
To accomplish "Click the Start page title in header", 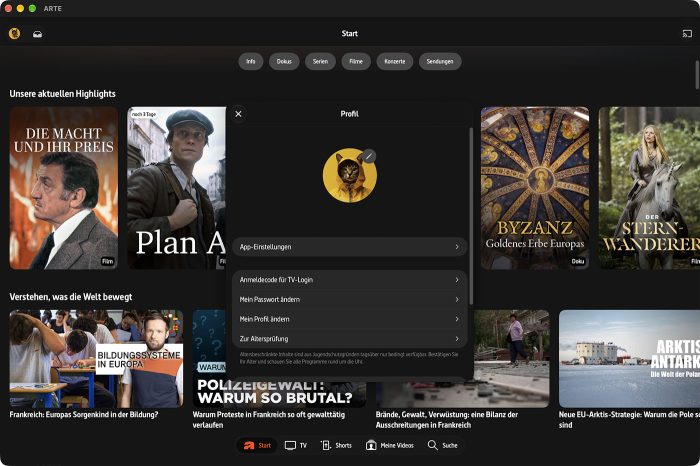I will tap(350, 33).
